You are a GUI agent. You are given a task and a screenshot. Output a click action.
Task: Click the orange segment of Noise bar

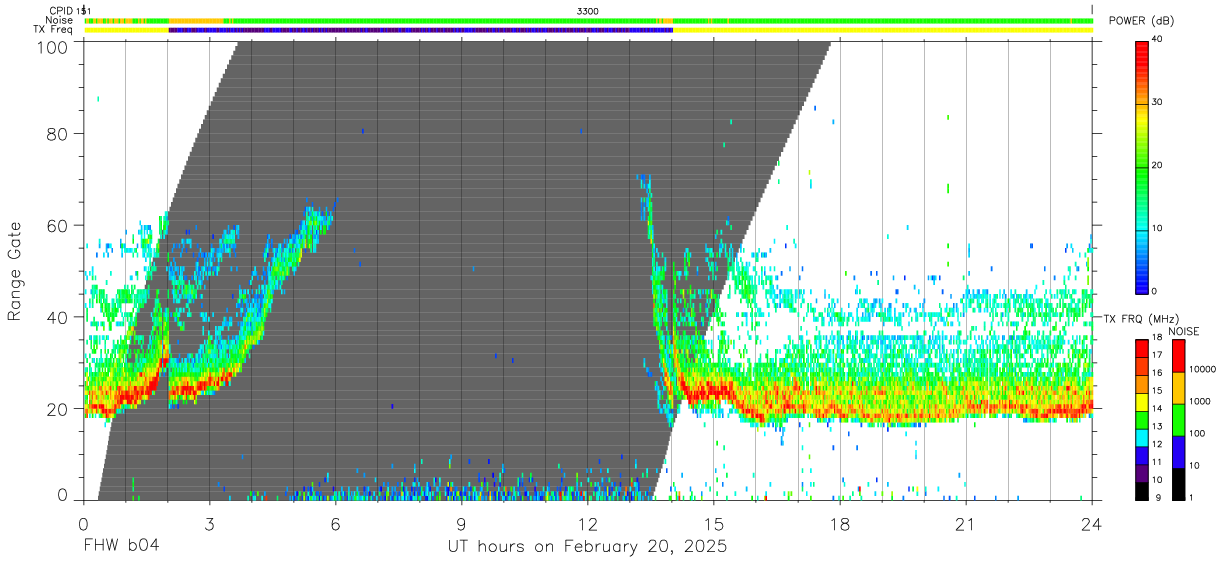(196, 20)
